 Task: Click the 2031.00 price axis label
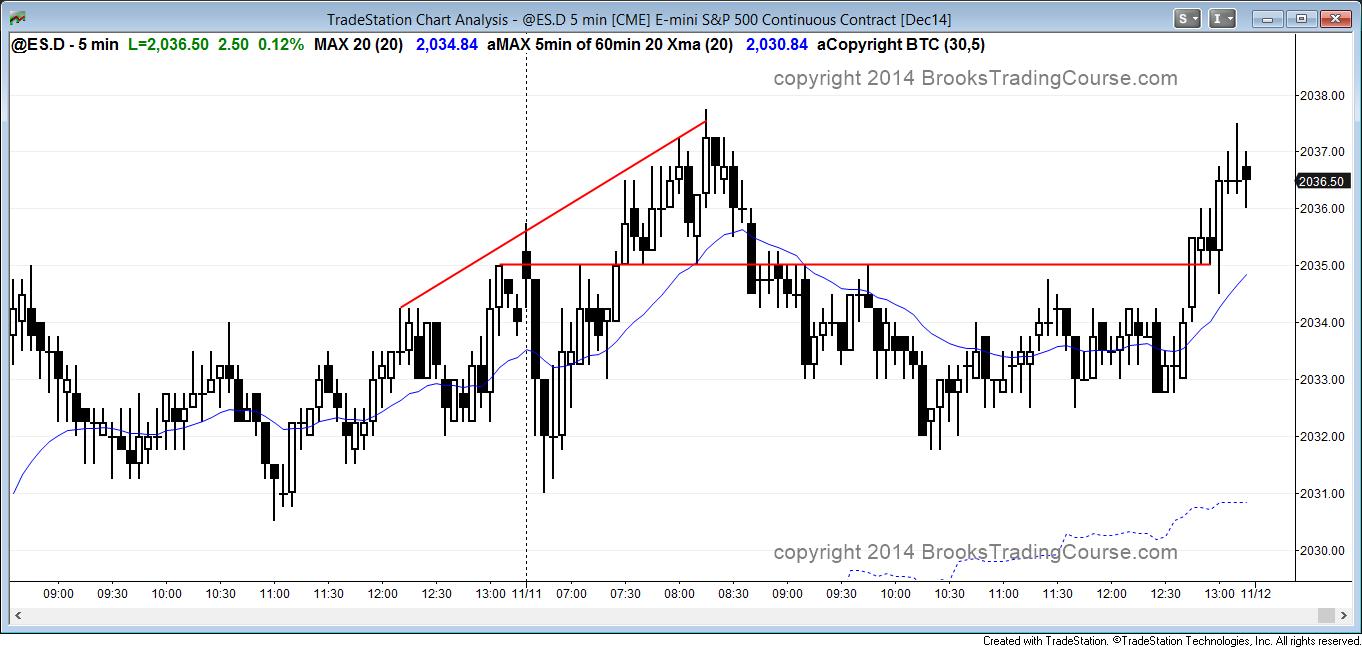point(1321,494)
